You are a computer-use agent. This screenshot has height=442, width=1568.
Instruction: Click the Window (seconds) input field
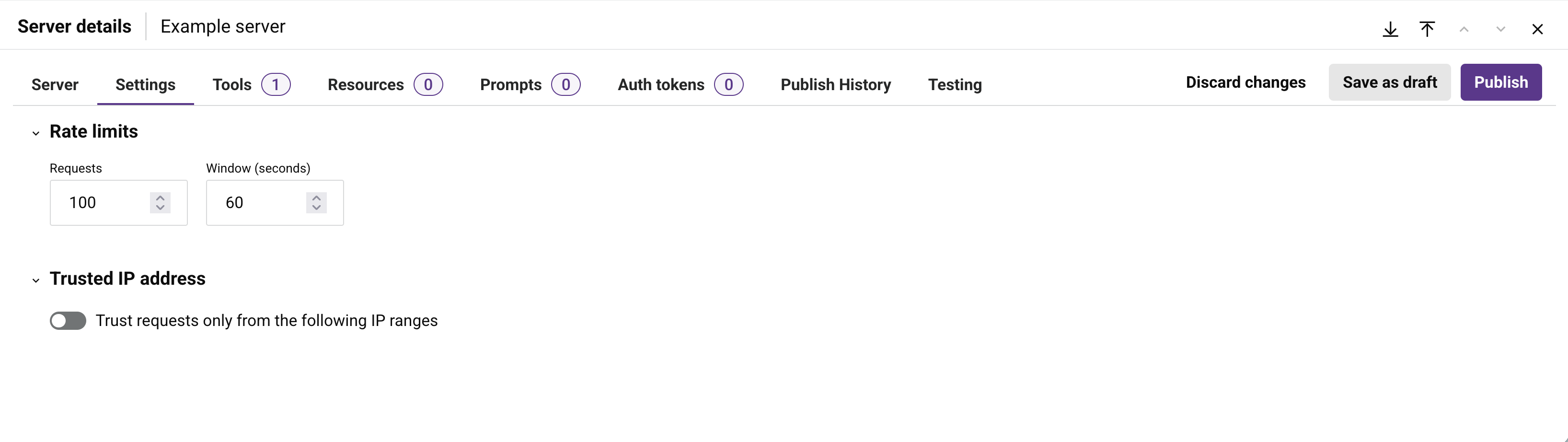[x=275, y=203]
